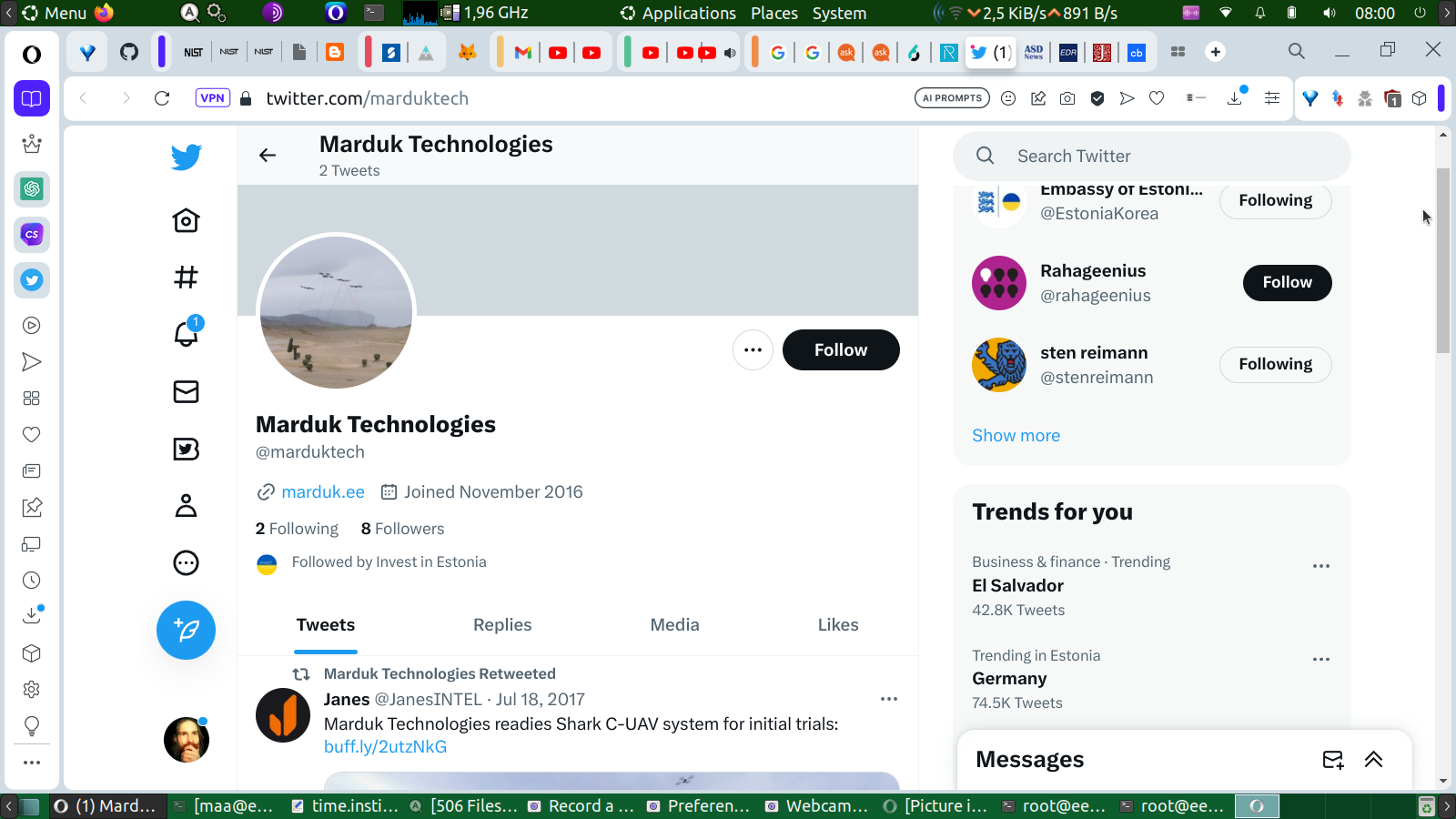Click the volume icon in system tray
1456x819 pixels.
[x=1330, y=13]
